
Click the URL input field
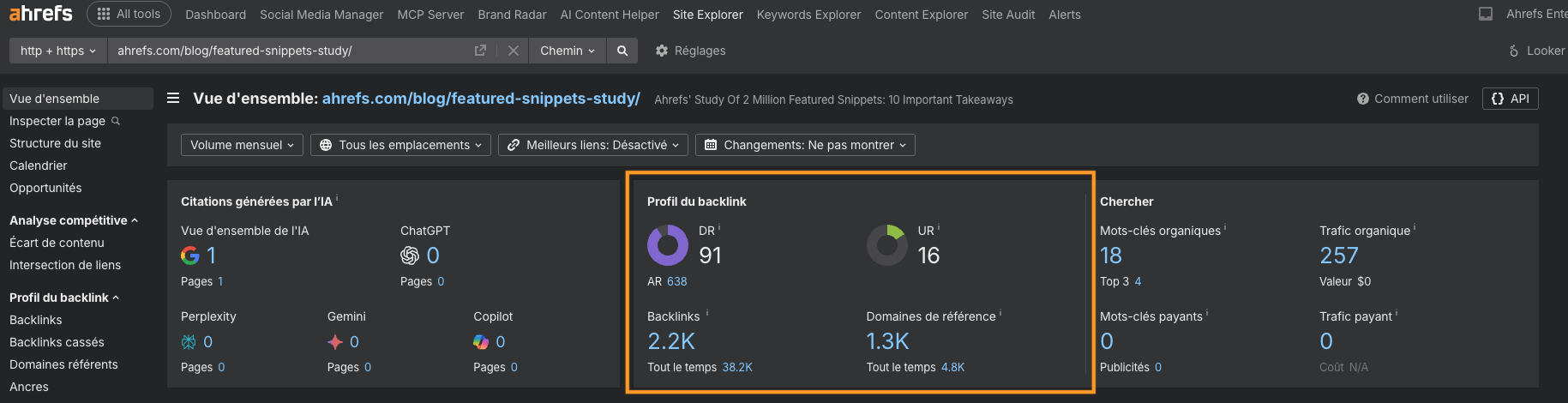[x=291, y=51]
